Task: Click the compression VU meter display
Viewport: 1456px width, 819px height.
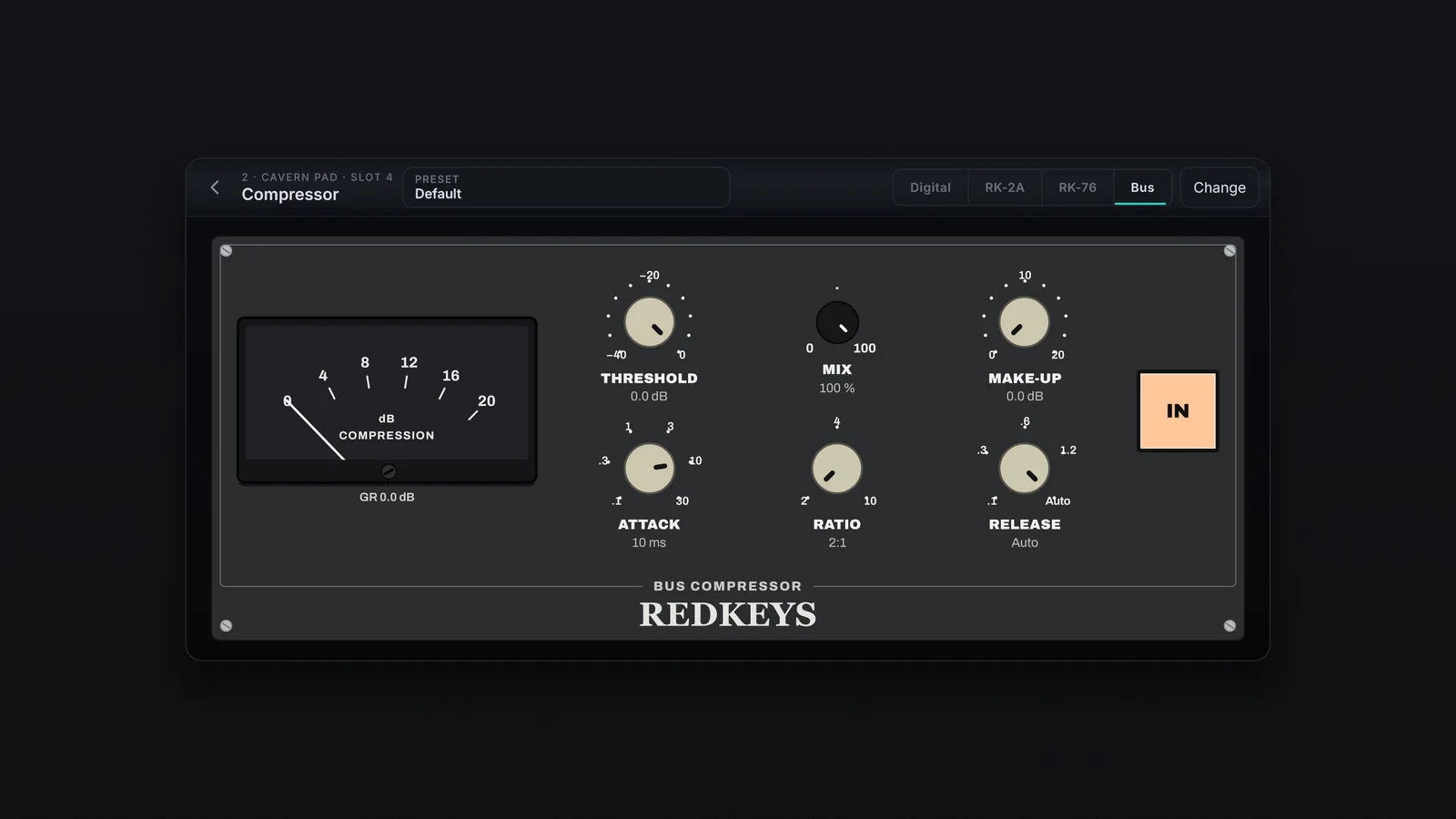Action: click(387, 399)
